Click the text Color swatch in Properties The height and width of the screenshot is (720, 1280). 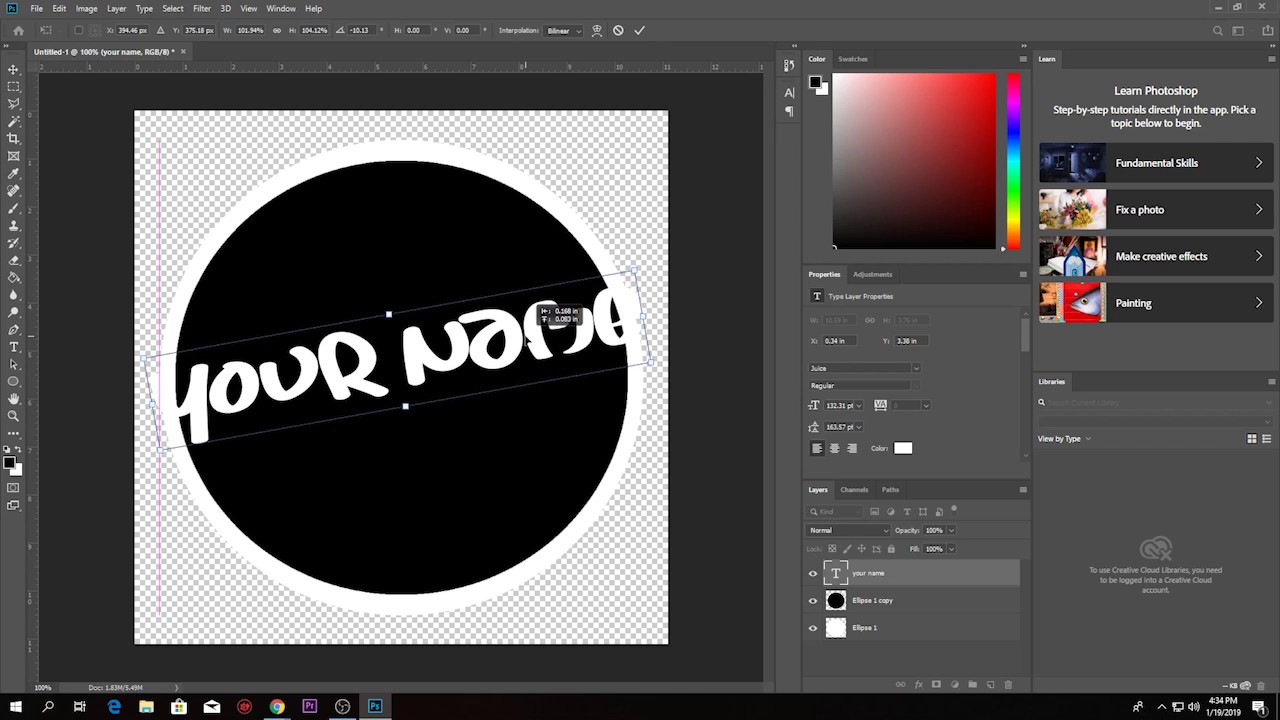(x=903, y=448)
